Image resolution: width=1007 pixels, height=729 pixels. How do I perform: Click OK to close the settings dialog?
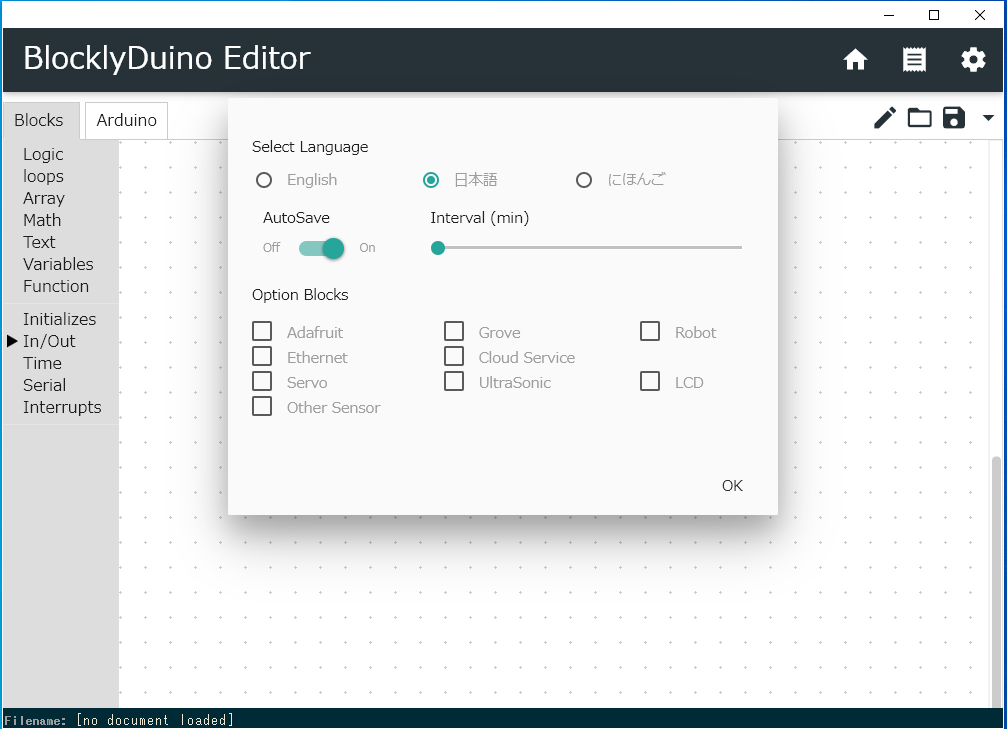pyautogui.click(x=732, y=486)
